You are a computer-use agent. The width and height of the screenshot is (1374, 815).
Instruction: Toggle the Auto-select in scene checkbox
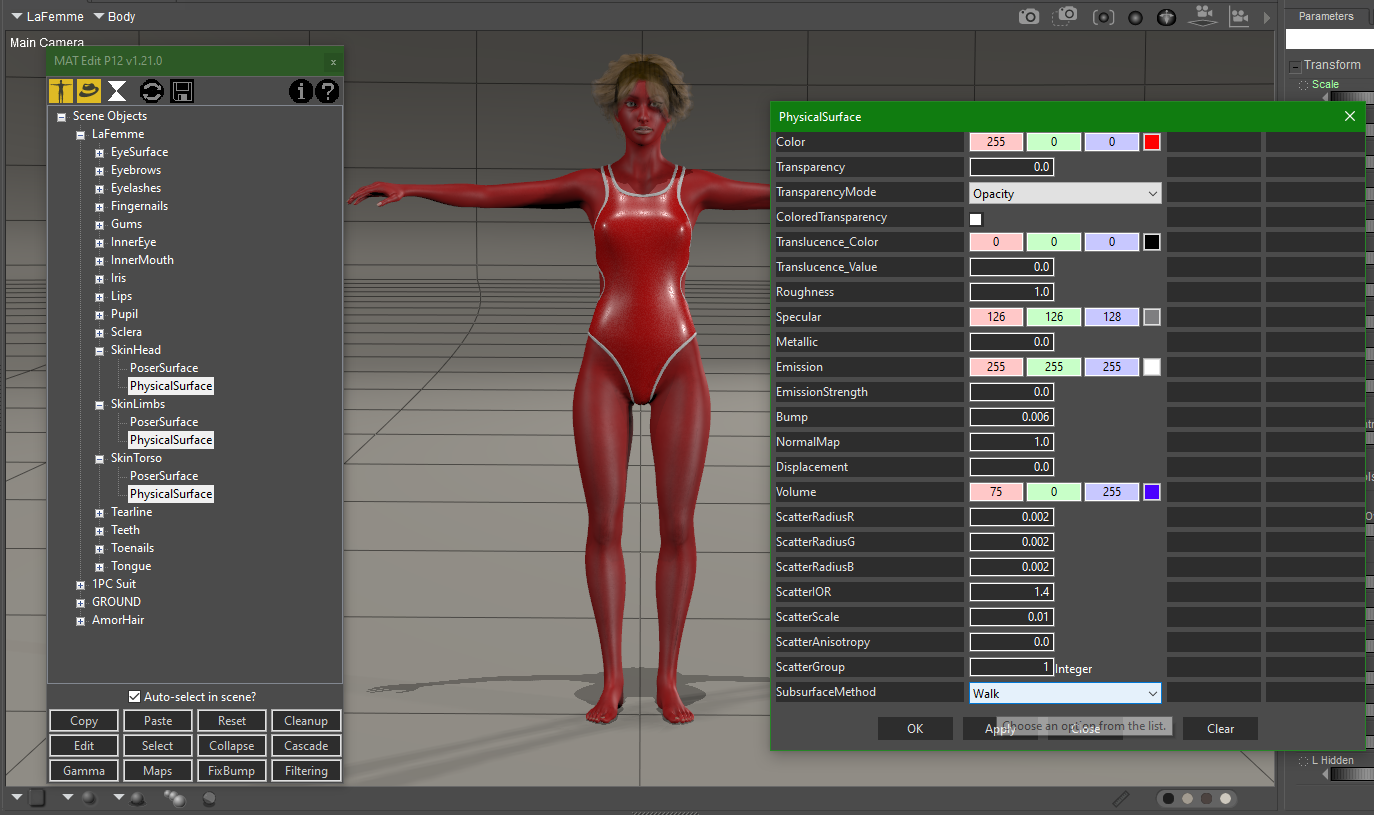click(135, 696)
